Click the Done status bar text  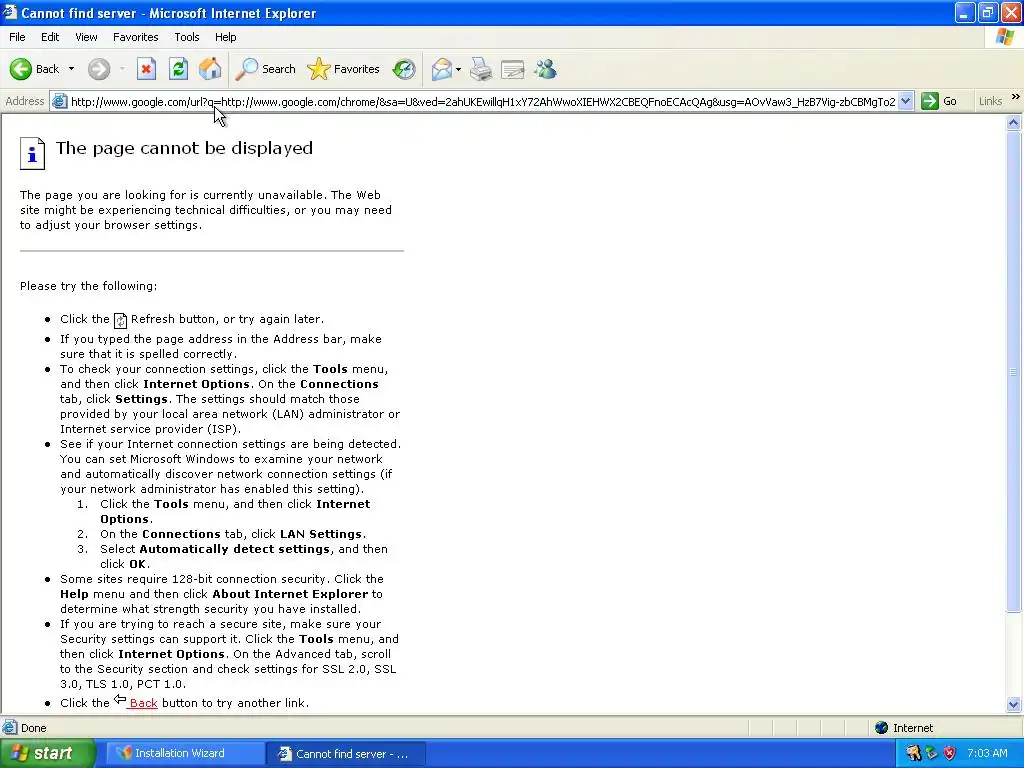33,728
